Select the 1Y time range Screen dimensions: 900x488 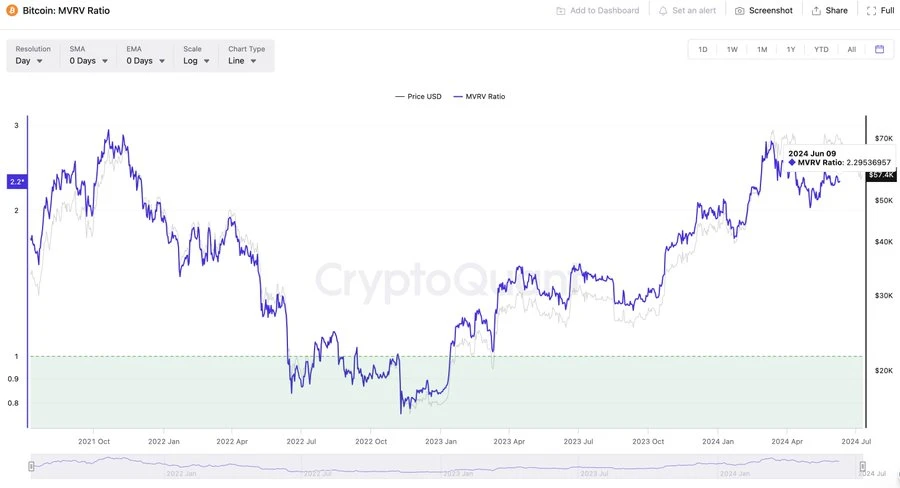pos(791,49)
